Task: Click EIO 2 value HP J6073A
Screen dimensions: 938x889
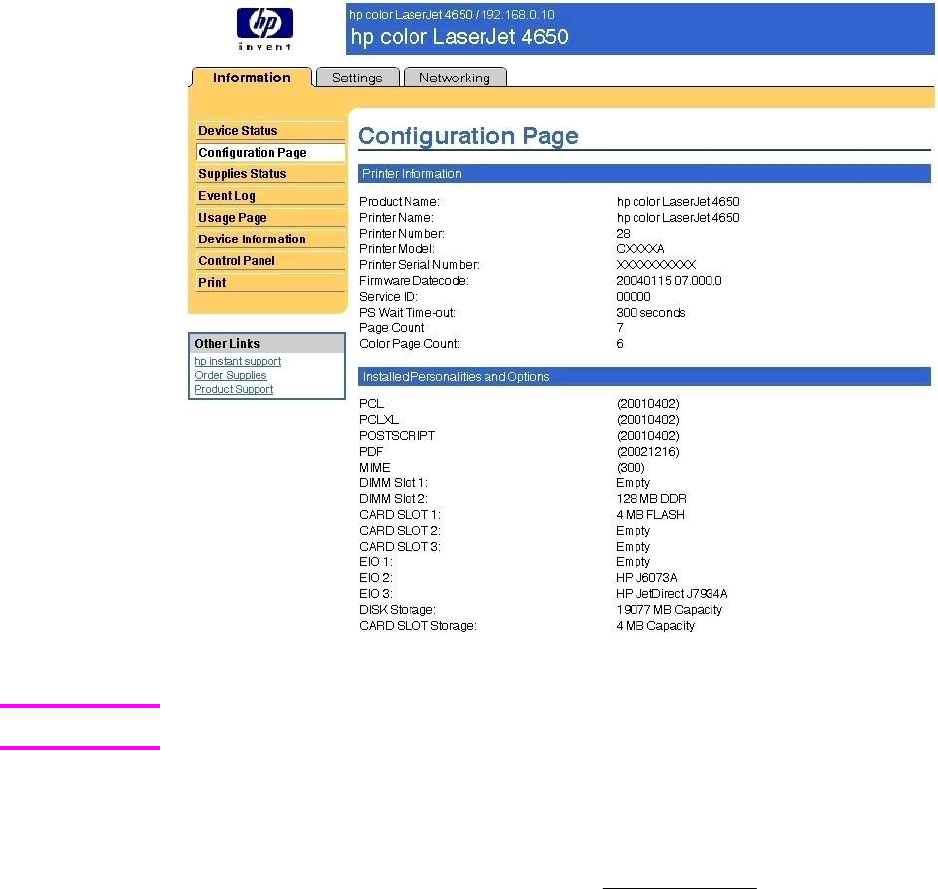Action: [x=647, y=577]
